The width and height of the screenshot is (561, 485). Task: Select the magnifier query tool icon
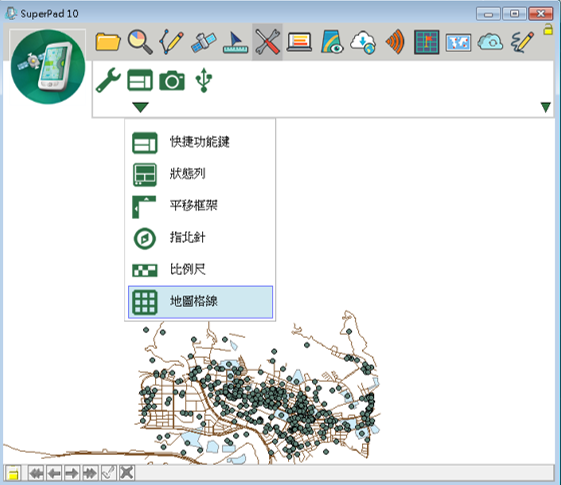[140, 42]
